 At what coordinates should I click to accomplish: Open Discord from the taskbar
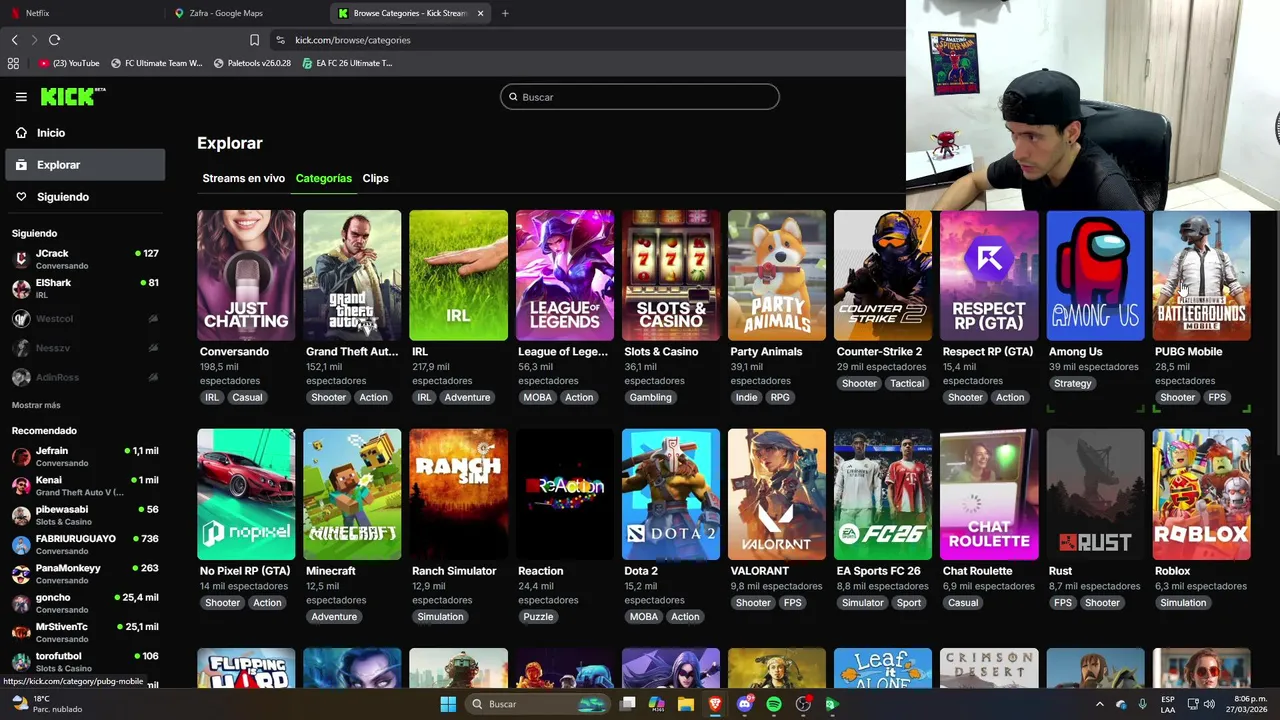pos(744,704)
